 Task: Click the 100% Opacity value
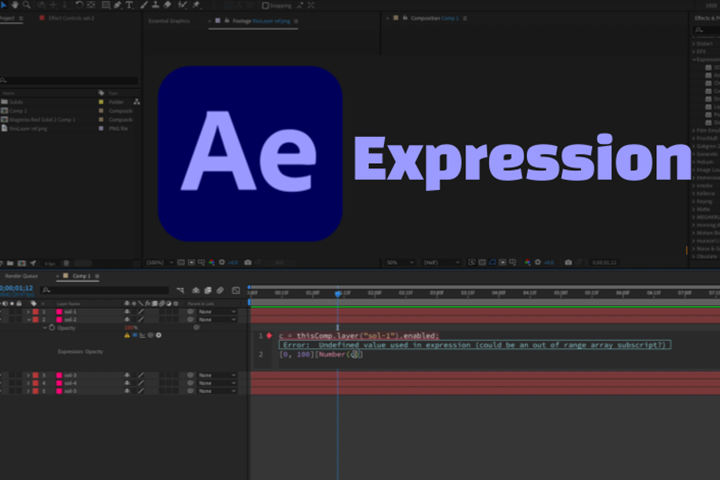[131, 328]
